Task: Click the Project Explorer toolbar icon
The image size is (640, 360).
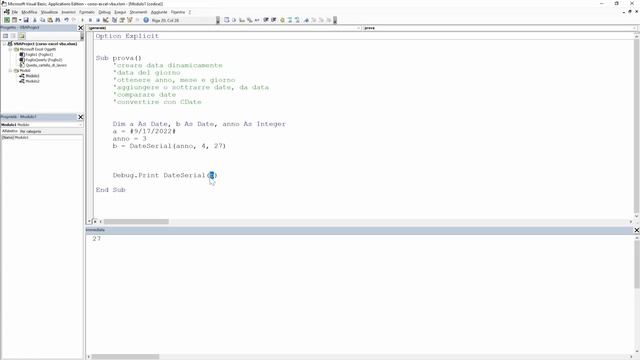Action: click(x=114, y=20)
